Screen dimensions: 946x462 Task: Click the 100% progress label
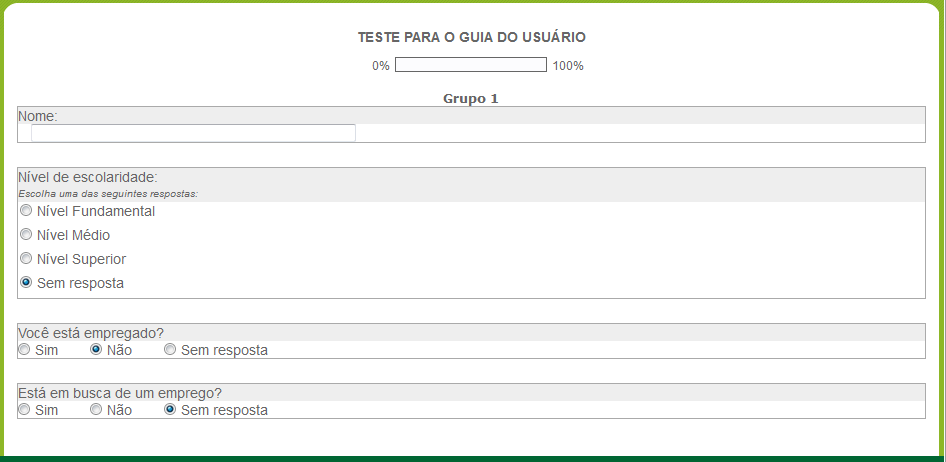568,66
